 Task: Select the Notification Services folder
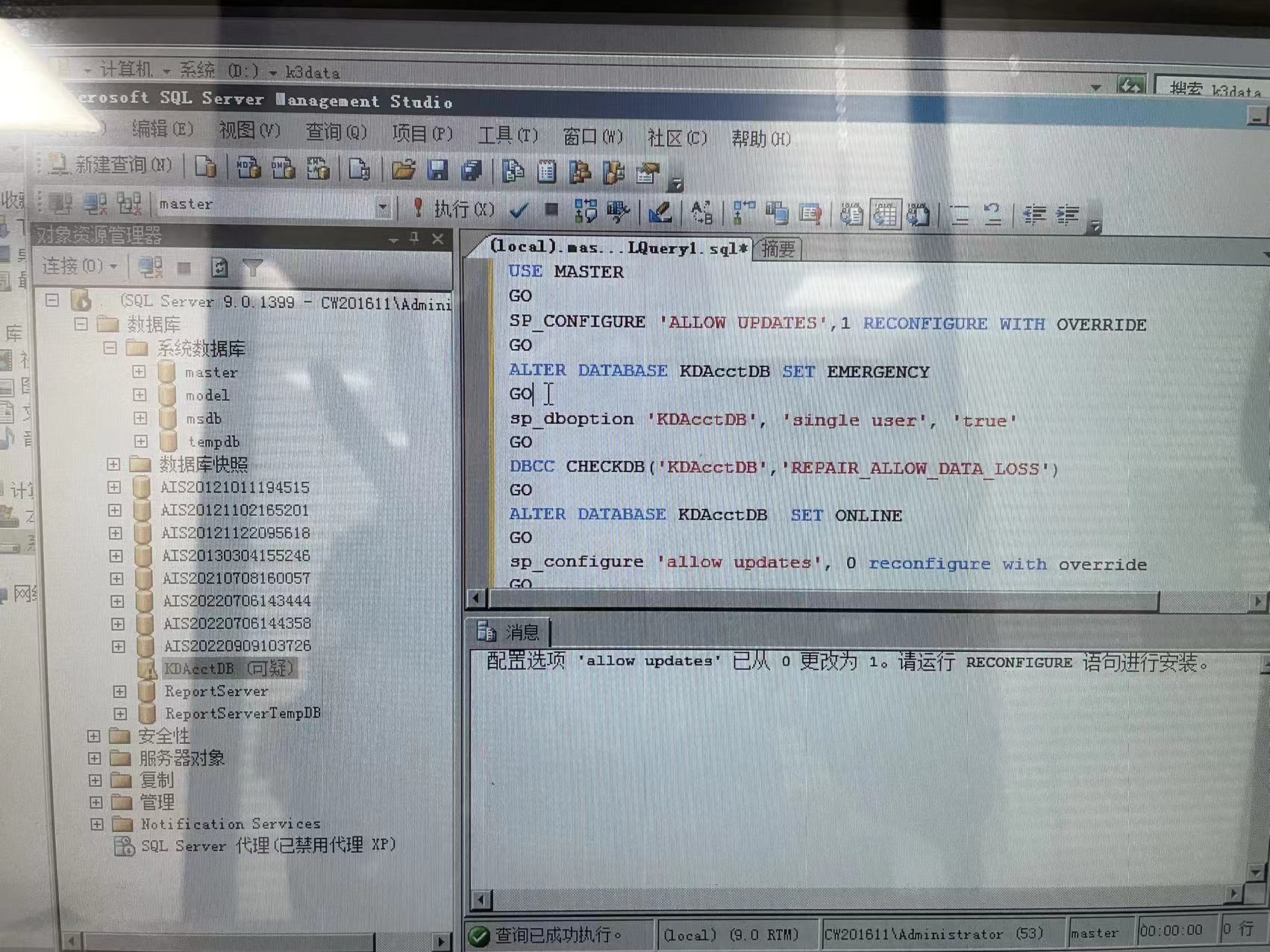click(231, 824)
